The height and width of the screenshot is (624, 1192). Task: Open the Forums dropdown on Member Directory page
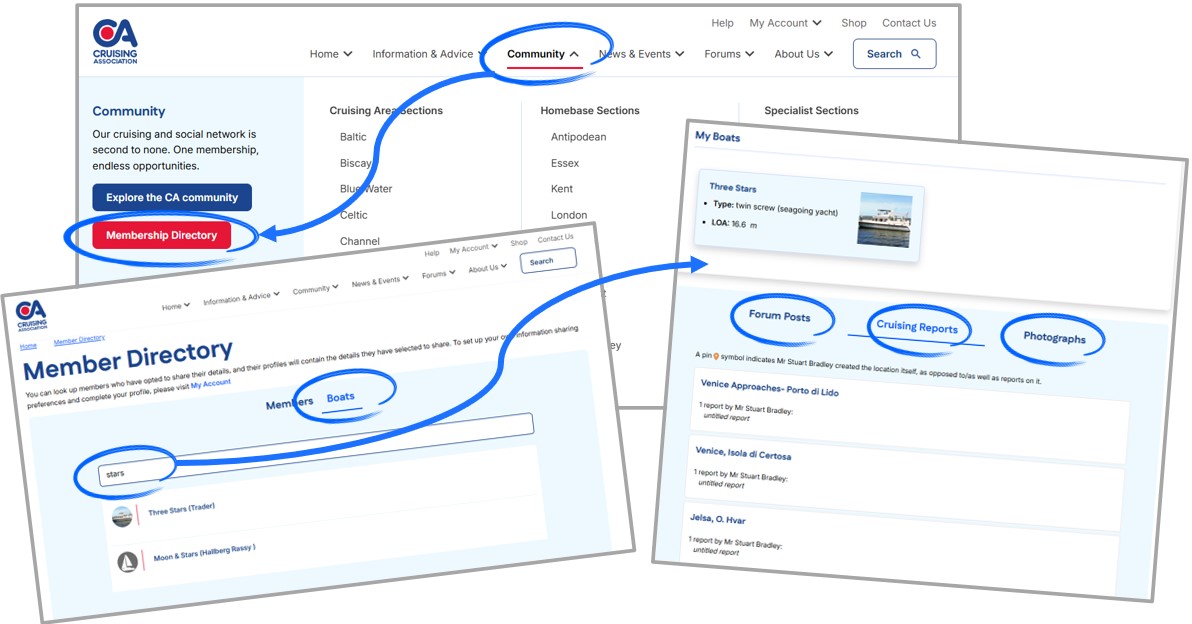pos(439,274)
